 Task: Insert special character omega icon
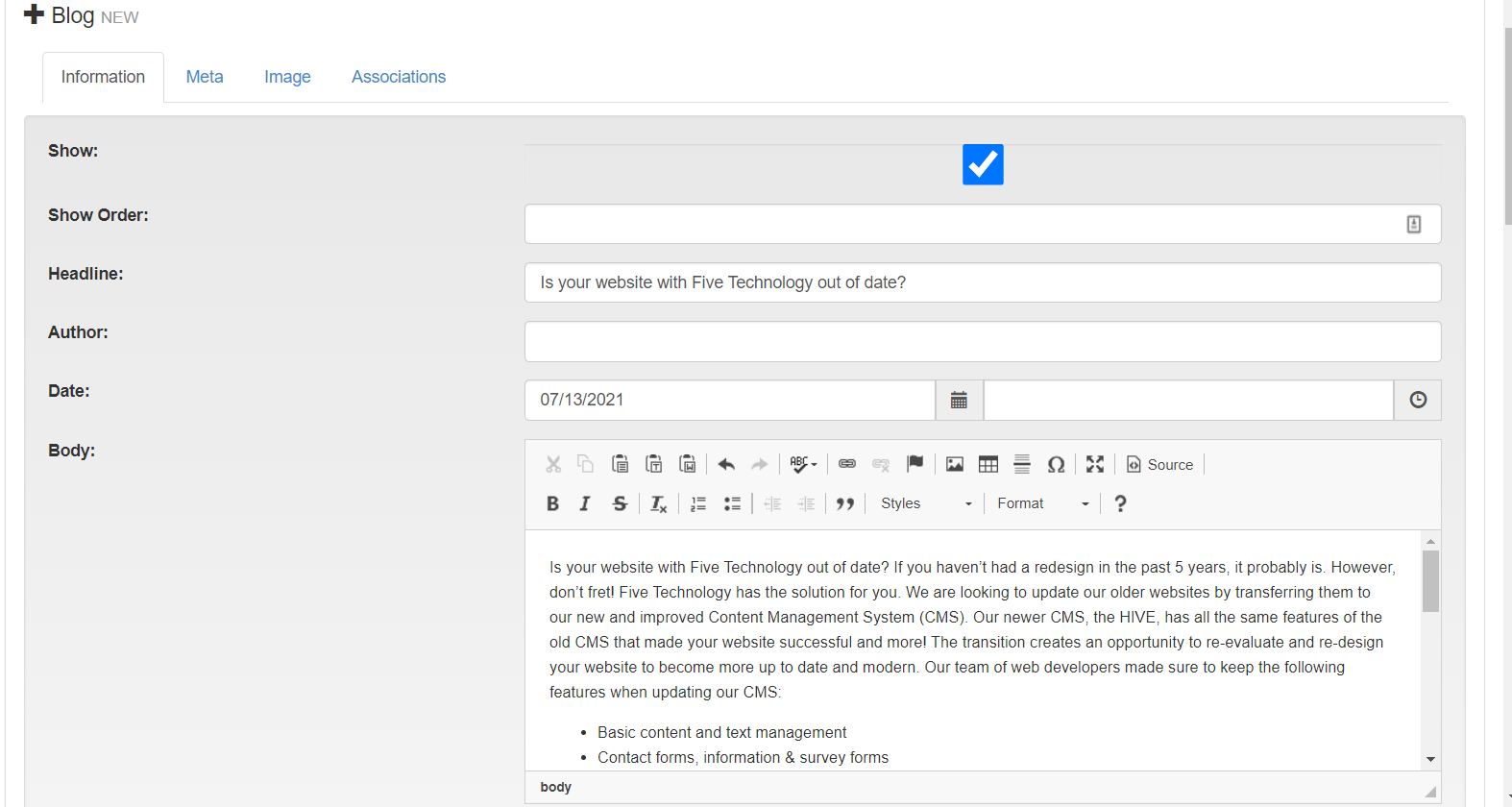(1056, 465)
